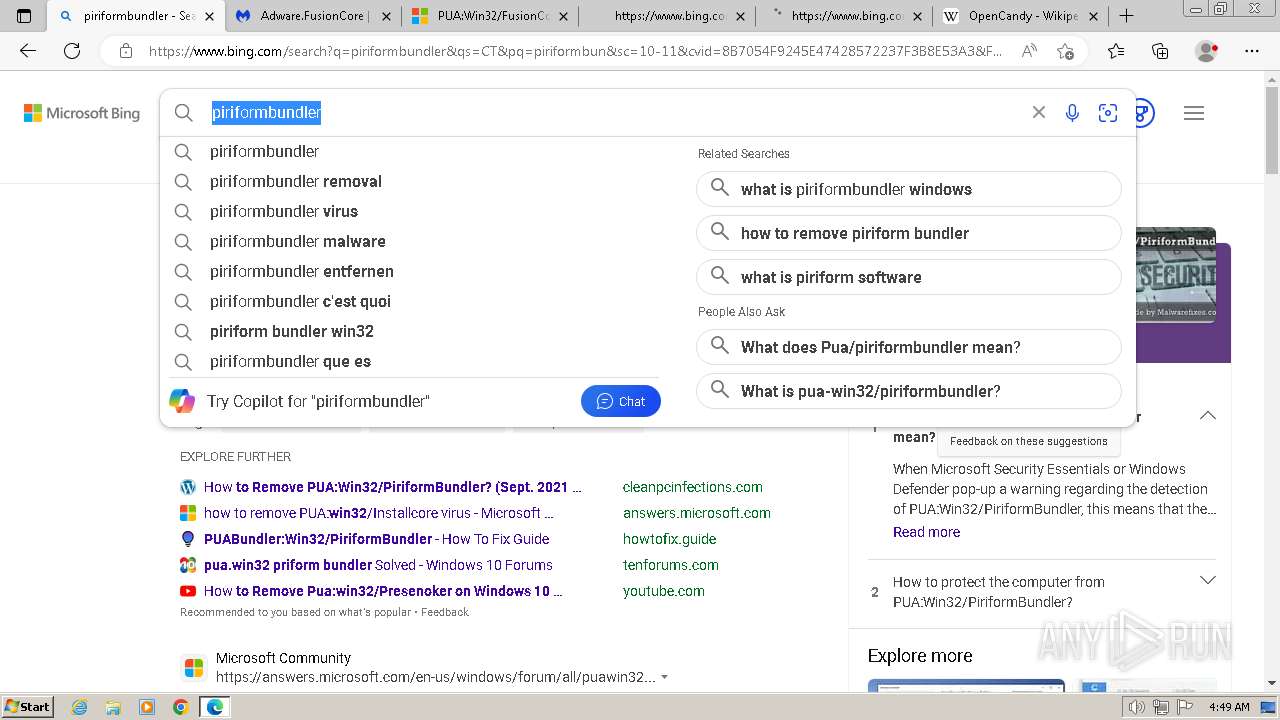This screenshot has width=1280, height=720.
Task: Open the browser profile avatar
Action: (1207, 51)
